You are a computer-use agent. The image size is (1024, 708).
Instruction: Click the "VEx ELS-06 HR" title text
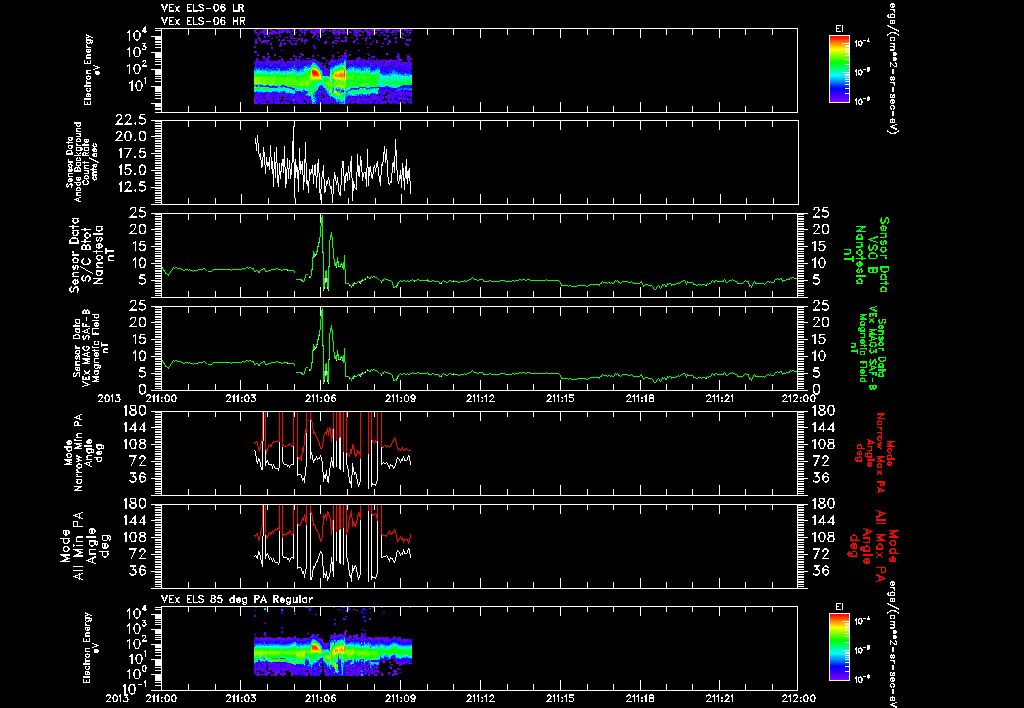click(x=202, y=22)
